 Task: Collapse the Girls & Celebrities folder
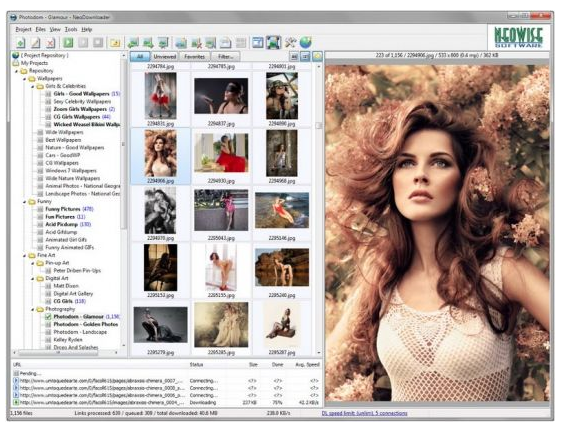[x=33, y=86]
